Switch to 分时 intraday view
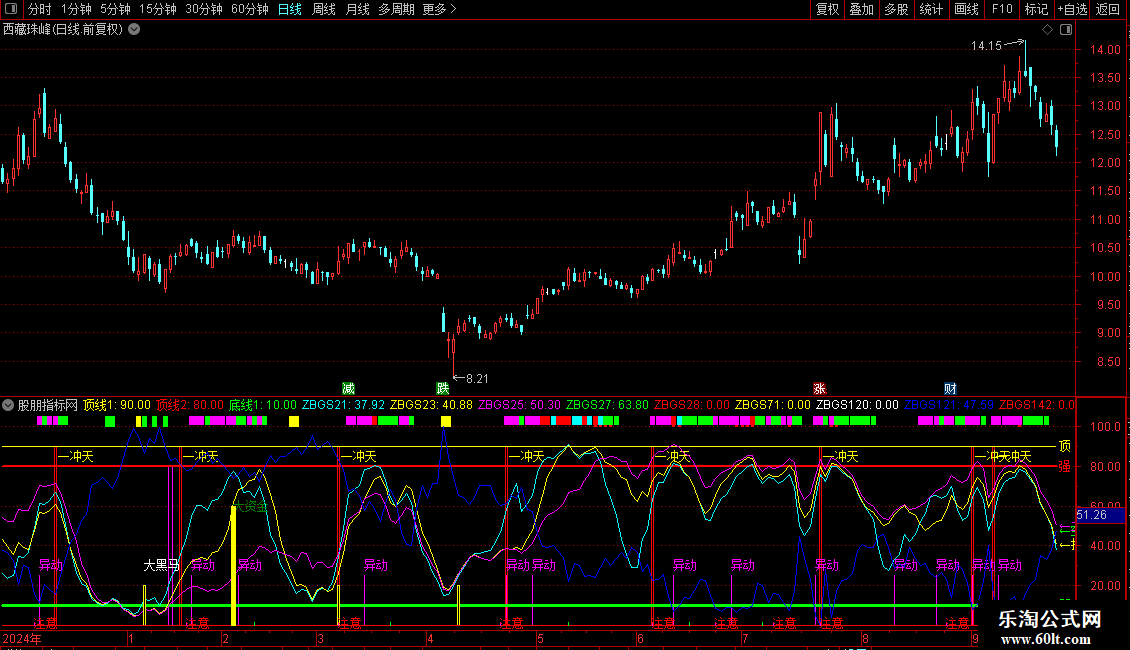Screen dimensions: 1130x650 tap(40, 9)
